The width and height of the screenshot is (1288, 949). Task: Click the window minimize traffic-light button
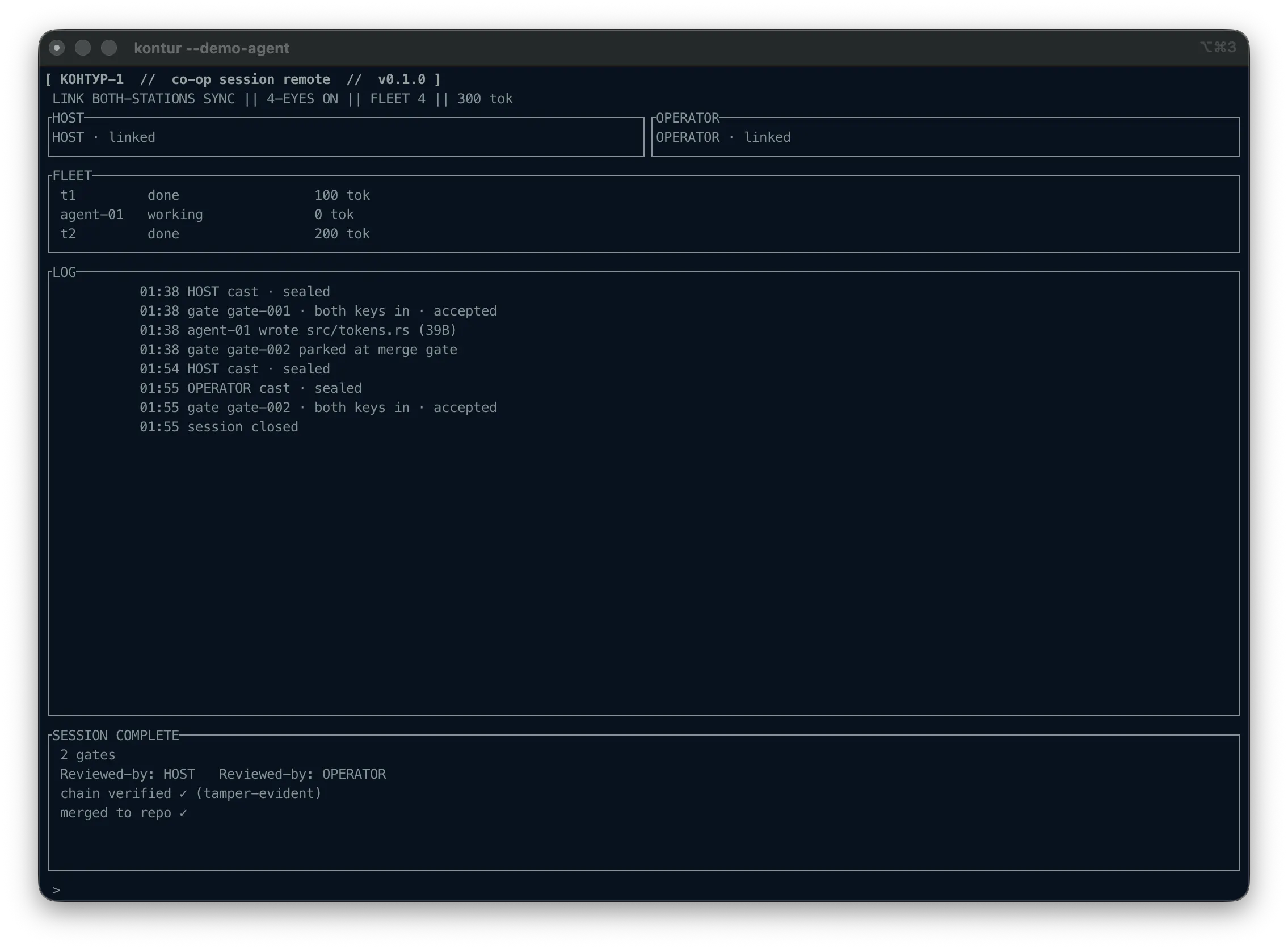coord(83,48)
